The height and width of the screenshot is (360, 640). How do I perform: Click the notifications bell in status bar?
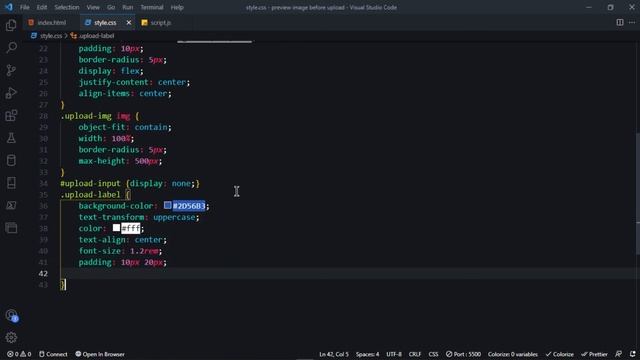click(x=632, y=354)
